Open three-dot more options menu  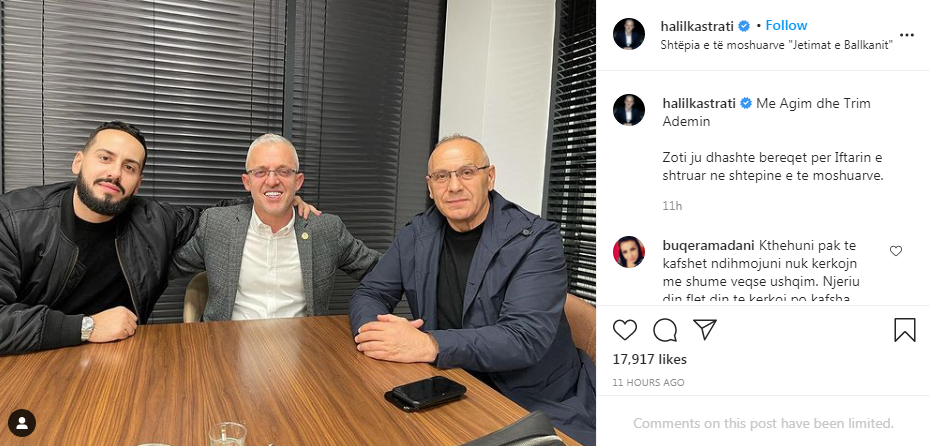coord(906,35)
